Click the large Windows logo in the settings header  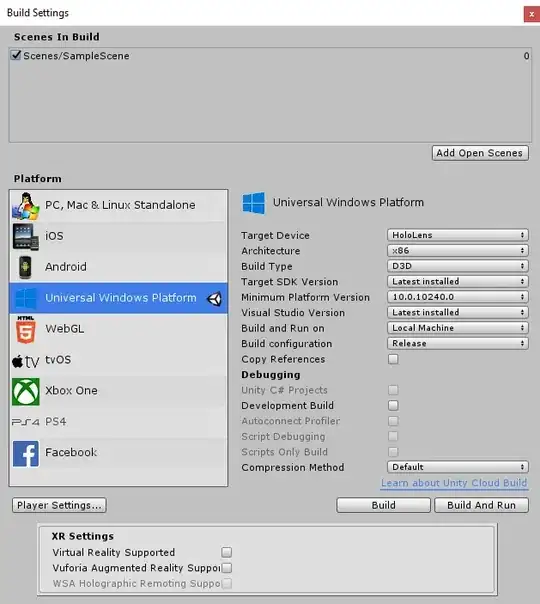pyautogui.click(x=253, y=203)
